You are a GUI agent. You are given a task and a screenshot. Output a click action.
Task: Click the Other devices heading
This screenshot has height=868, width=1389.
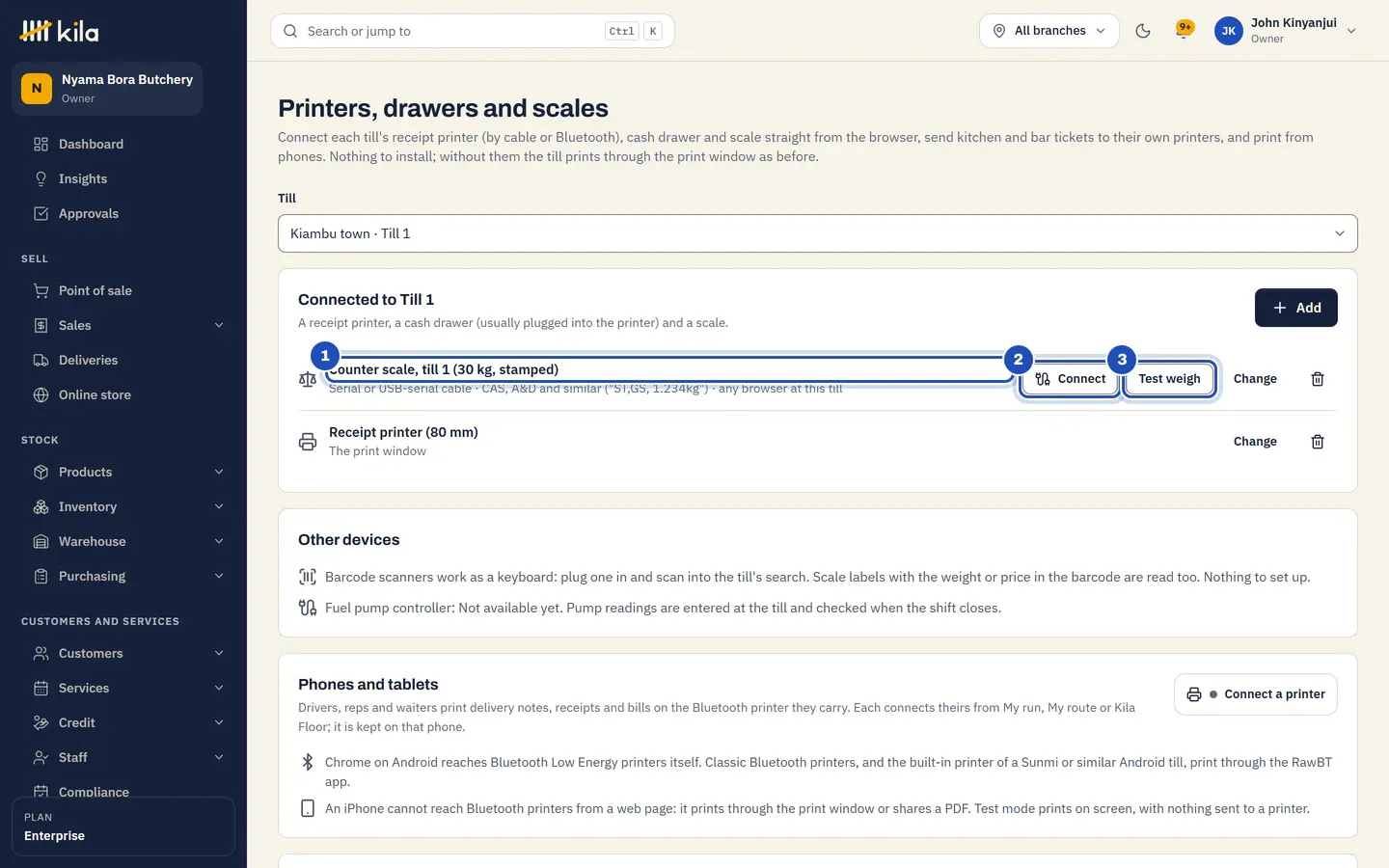(349, 540)
